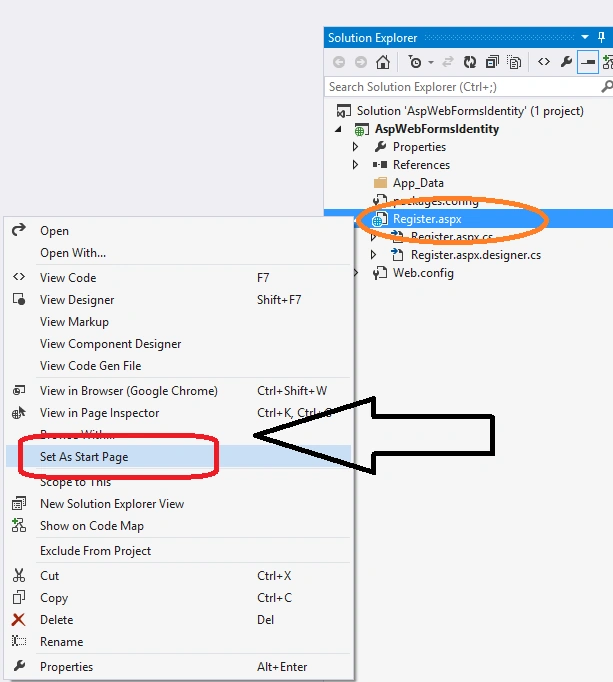Click the Web.config file icon
The height and width of the screenshot is (682, 613).
click(380, 273)
